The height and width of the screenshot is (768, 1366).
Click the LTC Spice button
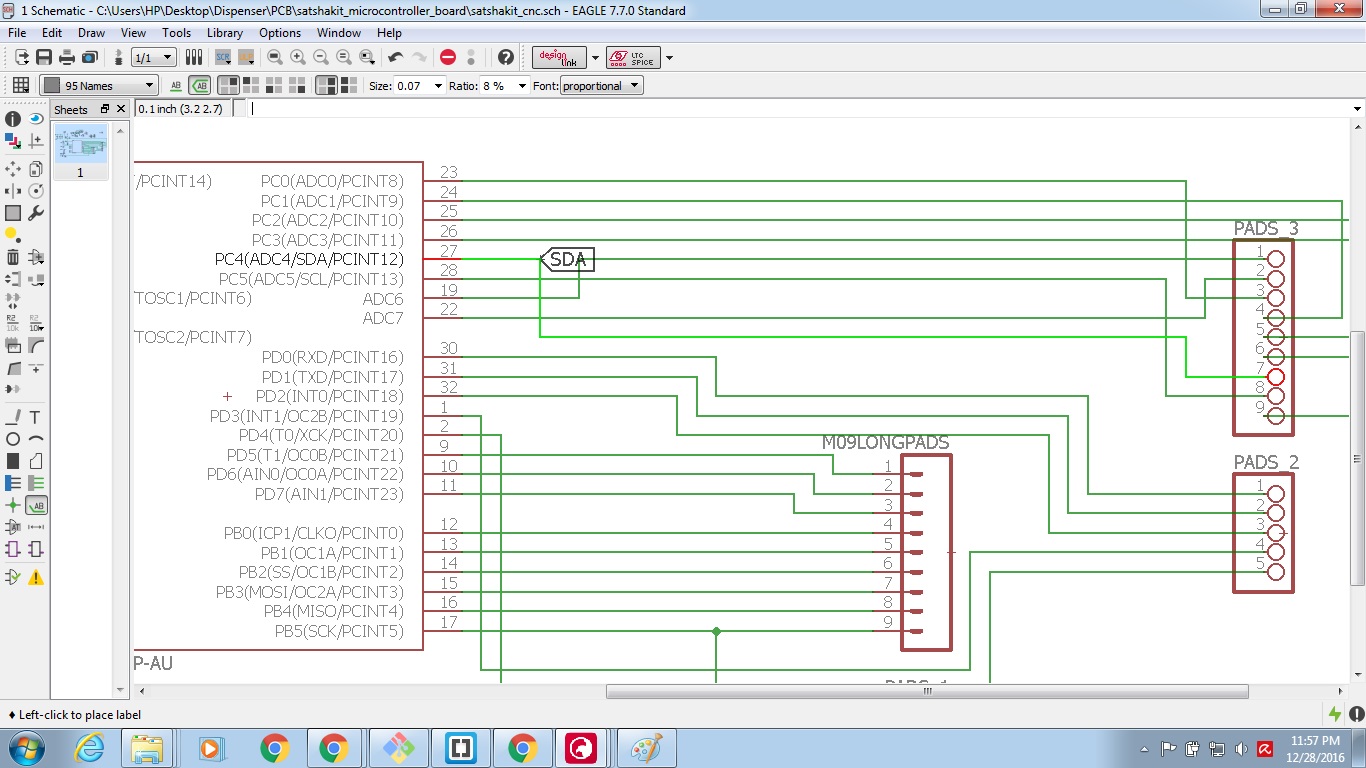pyautogui.click(x=633, y=57)
